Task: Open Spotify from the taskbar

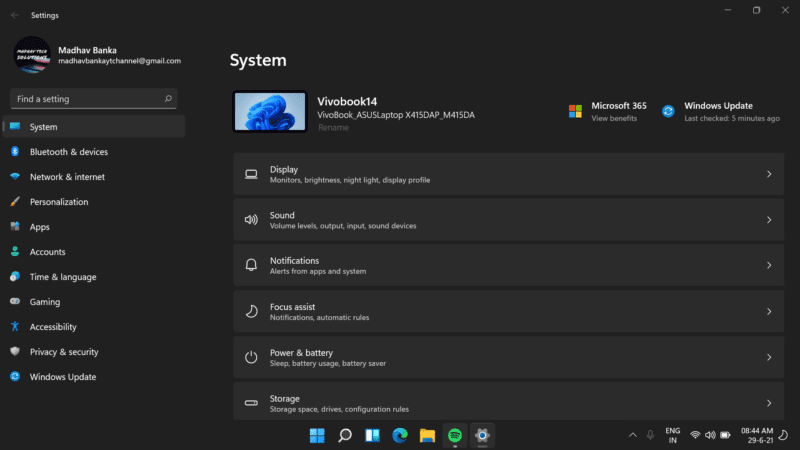Action: pyautogui.click(x=454, y=435)
